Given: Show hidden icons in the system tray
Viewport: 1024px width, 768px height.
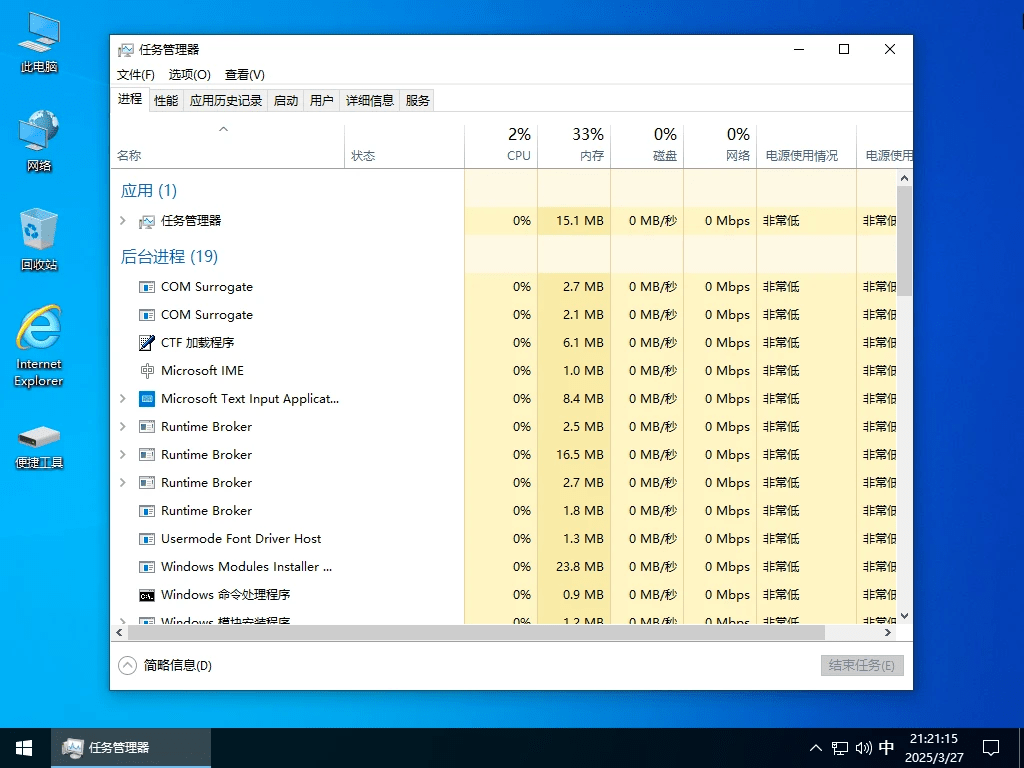Looking at the screenshot, I should (x=816, y=747).
